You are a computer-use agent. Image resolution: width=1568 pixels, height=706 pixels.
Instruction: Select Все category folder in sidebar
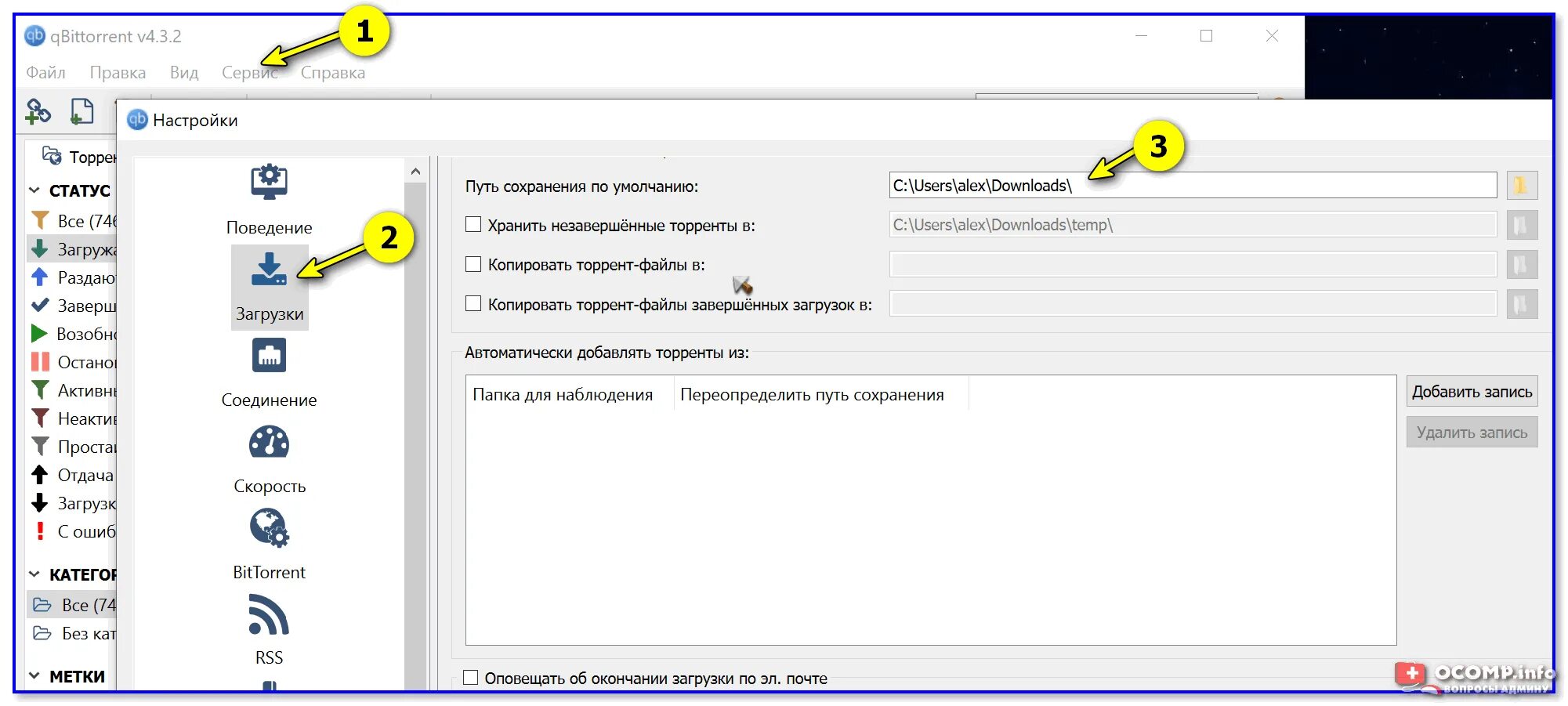point(73,605)
